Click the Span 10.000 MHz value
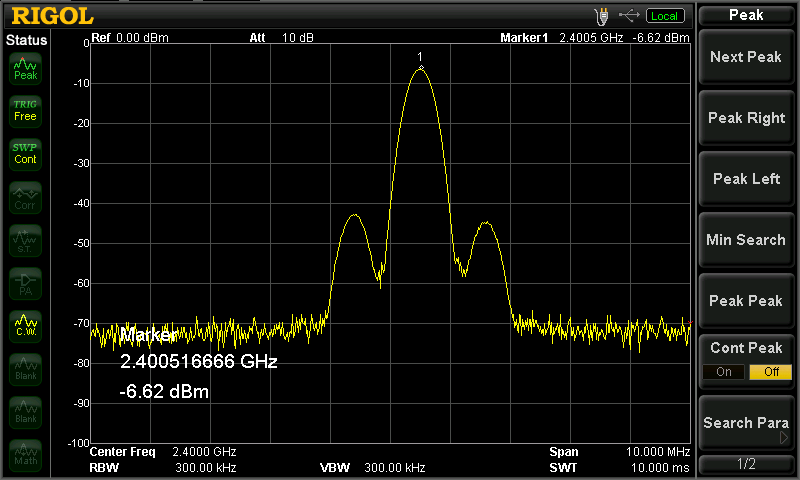This screenshot has height=480, width=800. 658,452
